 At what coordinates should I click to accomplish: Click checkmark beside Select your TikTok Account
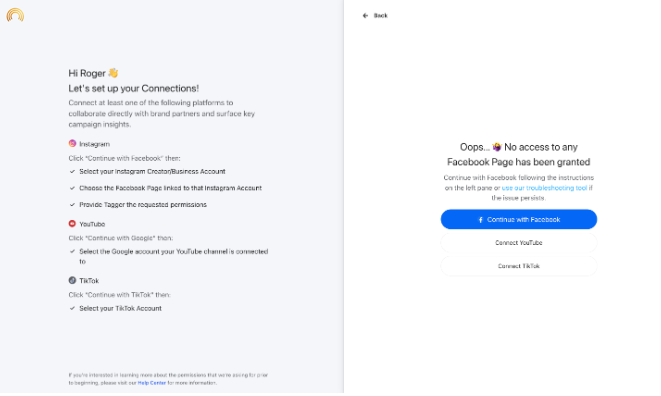(x=72, y=308)
